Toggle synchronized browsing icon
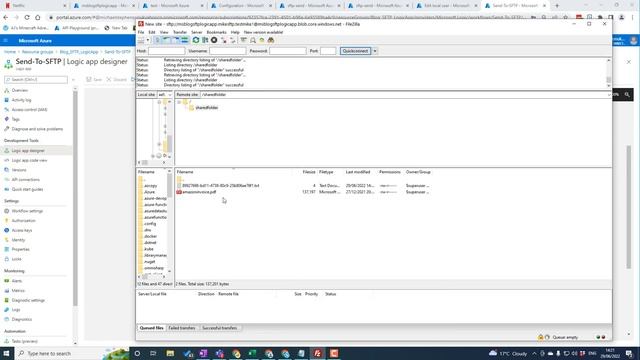The height and width of the screenshot is (360, 640). pyautogui.click(x=262, y=40)
